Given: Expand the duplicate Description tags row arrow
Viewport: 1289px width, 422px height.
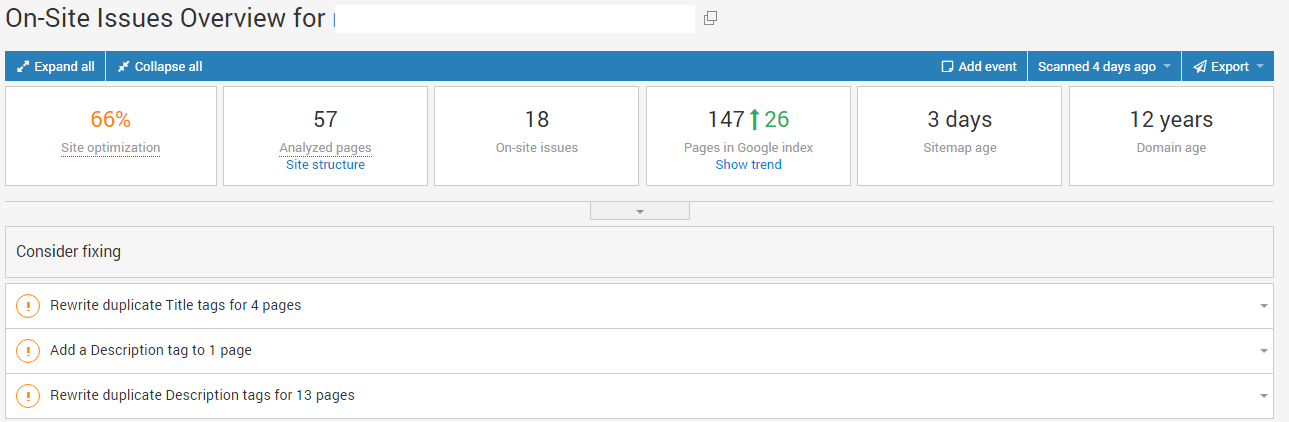Looking at the screenshot, I should point(1264,396).
